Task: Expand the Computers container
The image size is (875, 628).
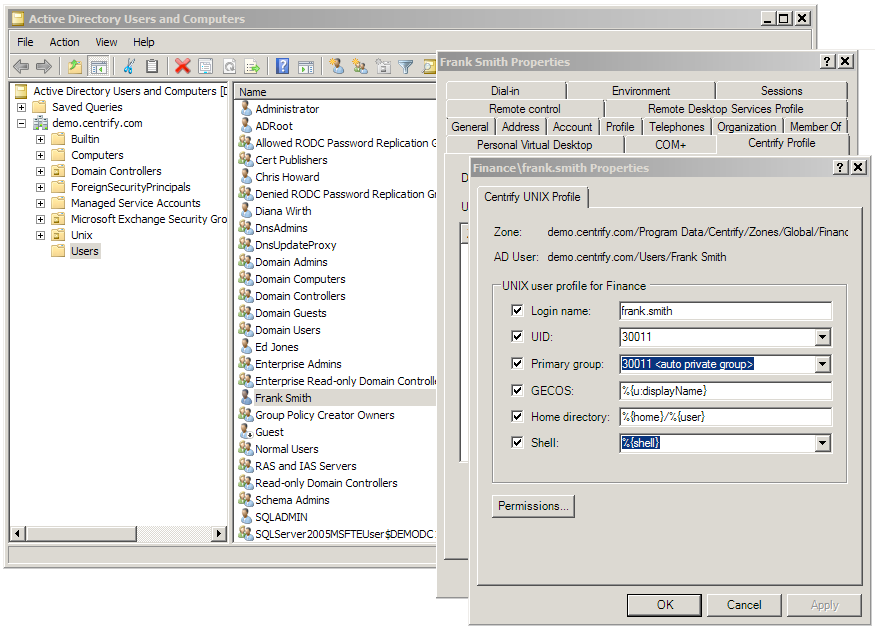Action: point(40,155)
